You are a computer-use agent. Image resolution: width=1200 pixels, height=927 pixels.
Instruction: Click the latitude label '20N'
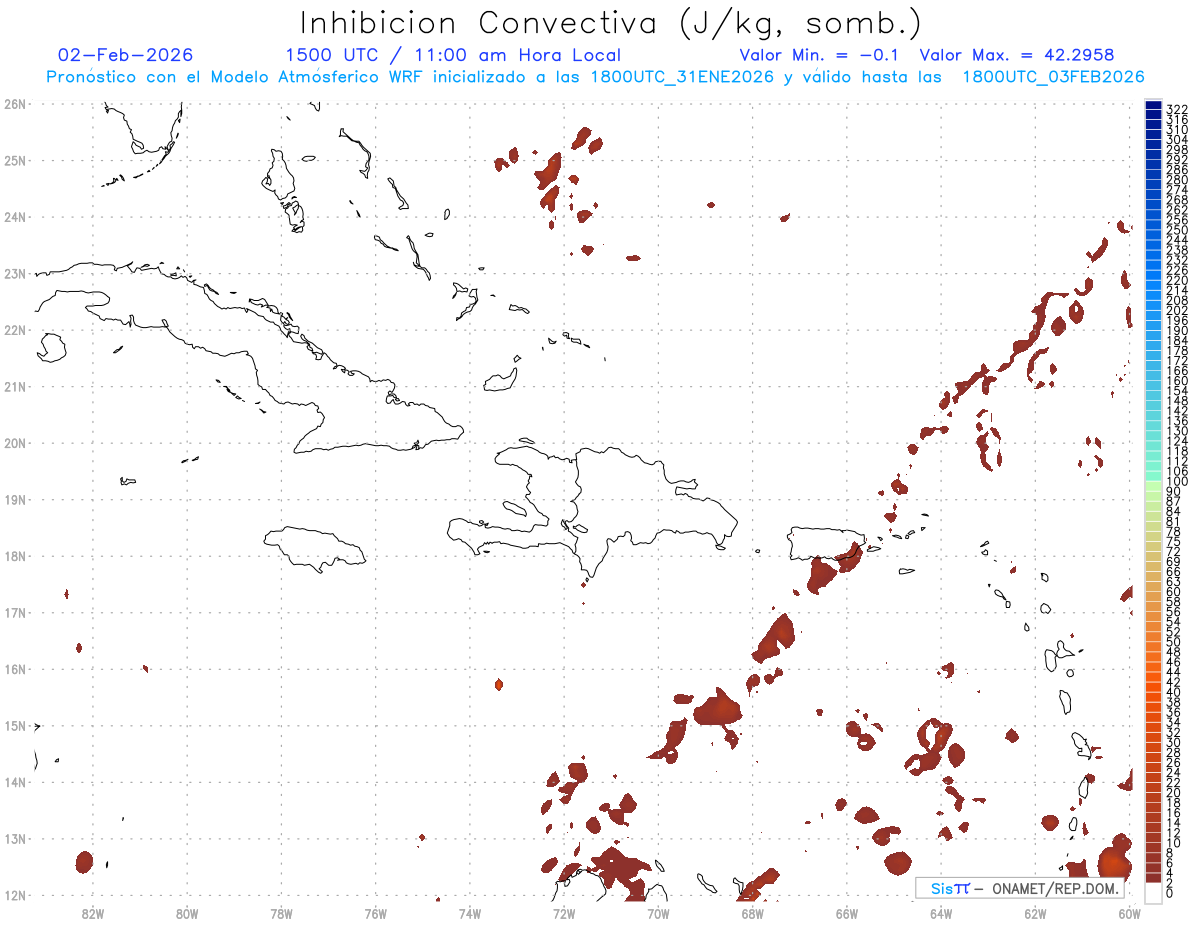point(14,443)
